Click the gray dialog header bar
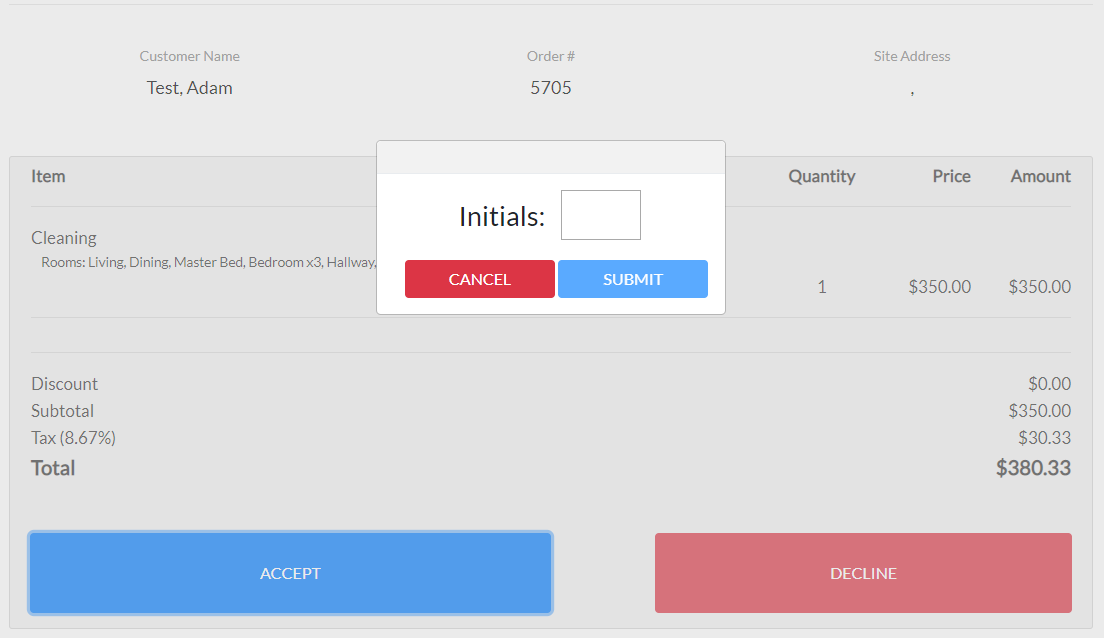Viewport: 1104px width, 638px height. [550, 158]
